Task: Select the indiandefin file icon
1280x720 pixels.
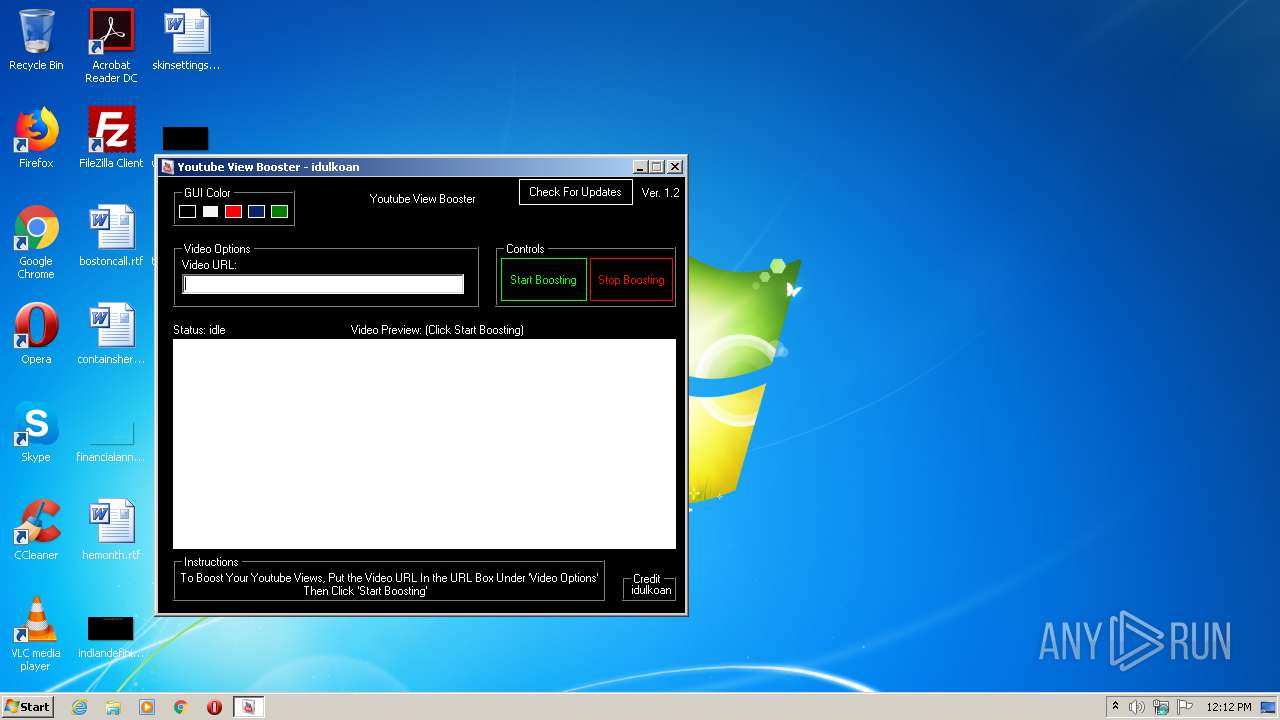Action: coord(111,636)
